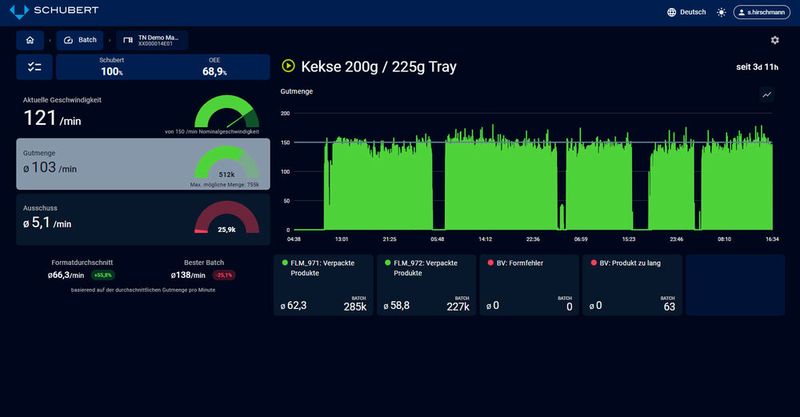Select the Batch breadcrumb item
Screen dimensions: 800x417
click(80, 40)
